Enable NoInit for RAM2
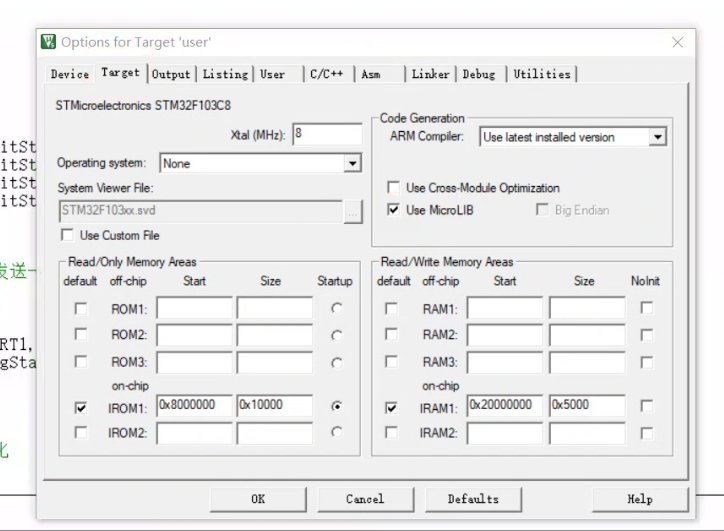 pos(647,335)
